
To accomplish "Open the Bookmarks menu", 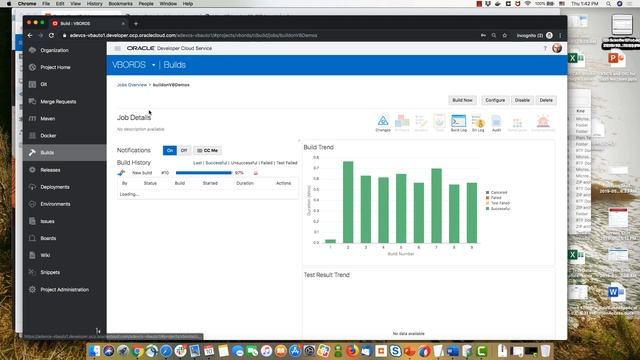I will click(x=120, y=4).
